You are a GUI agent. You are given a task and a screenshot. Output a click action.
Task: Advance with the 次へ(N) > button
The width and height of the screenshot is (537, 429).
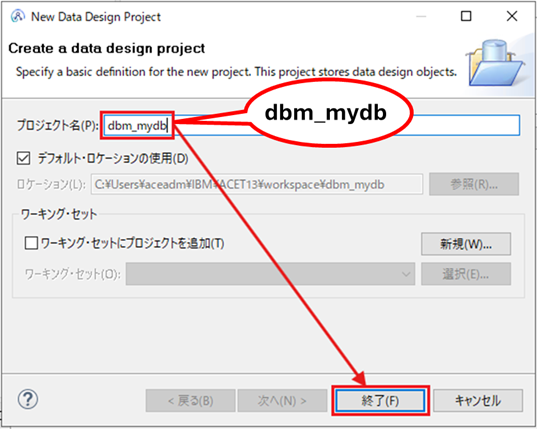click(x=282, y=400)
